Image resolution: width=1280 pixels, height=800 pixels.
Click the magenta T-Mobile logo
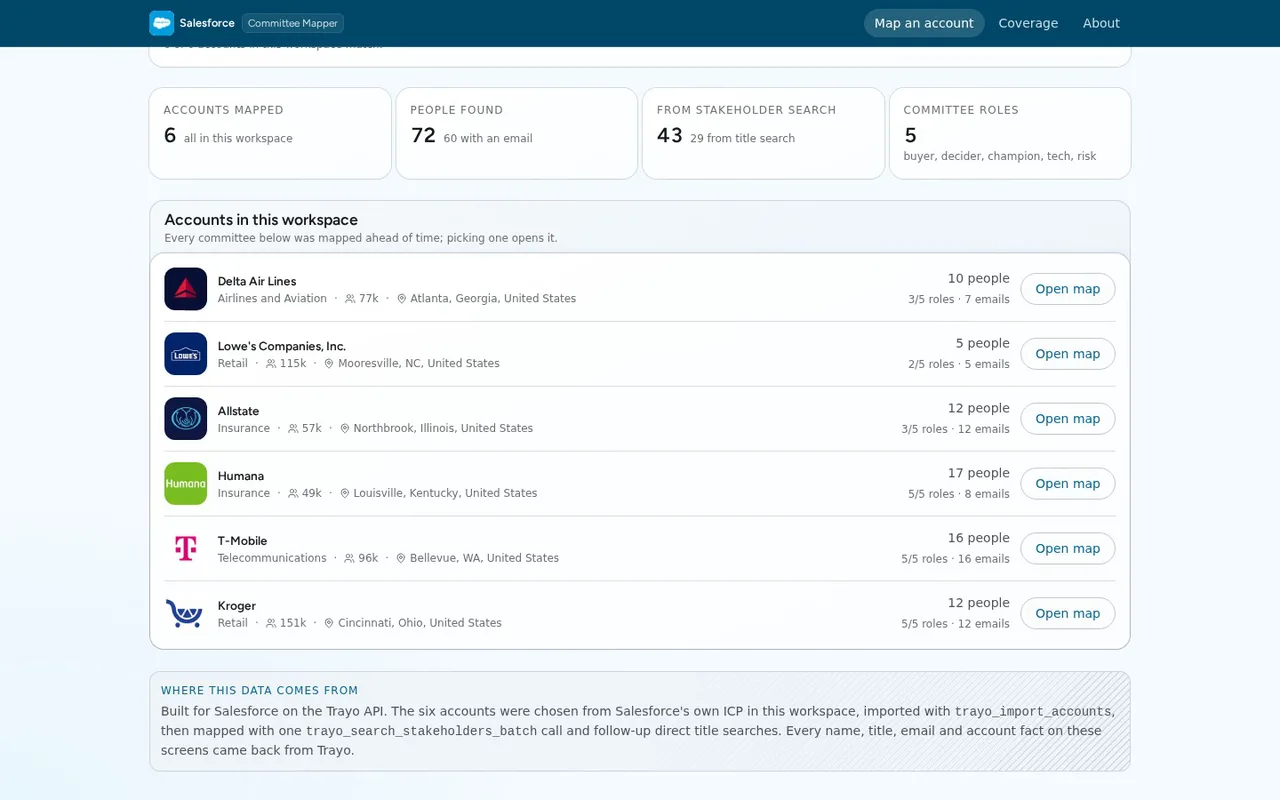[186, 549]
